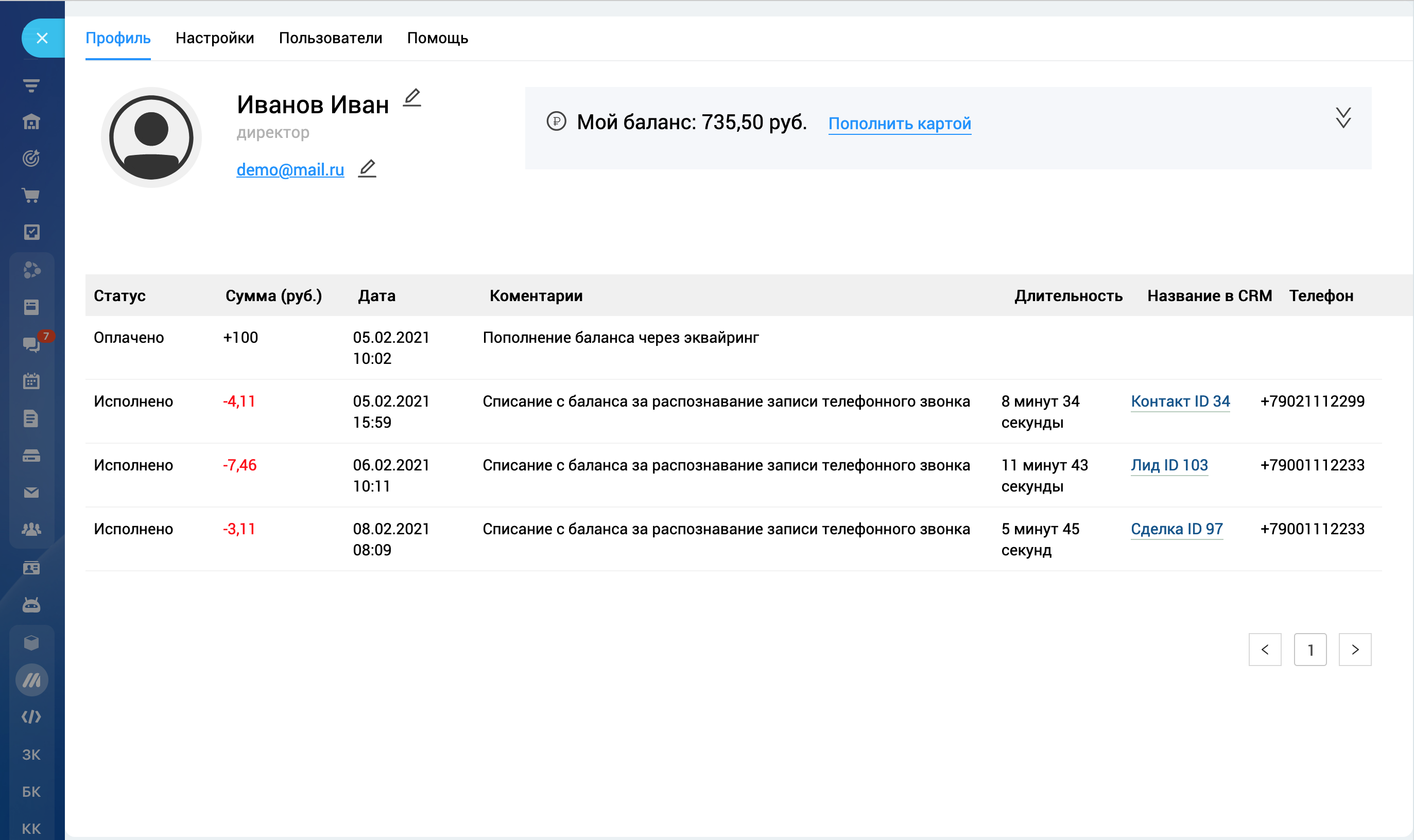Open the Сделка ID 97 link
Screen dimensions: 1414x840
[1176, 529]
